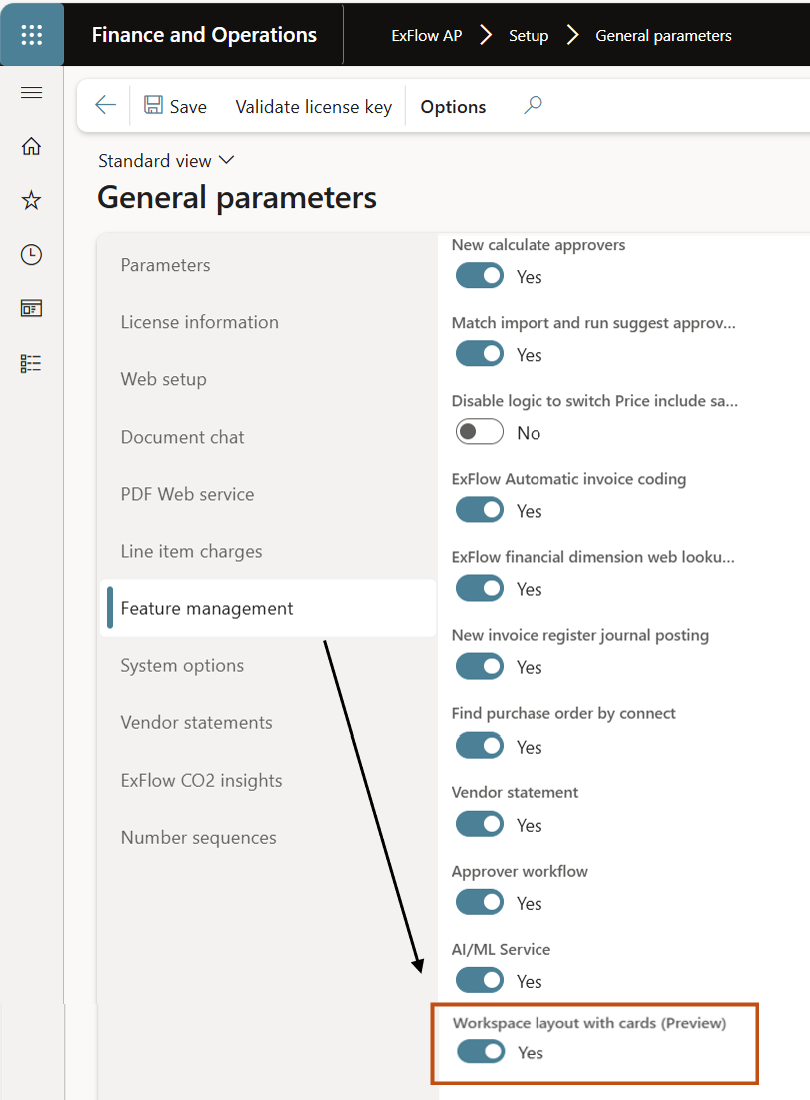
Task: Open Workspaces icon in sidebar
Action: [x=31, y=309]
